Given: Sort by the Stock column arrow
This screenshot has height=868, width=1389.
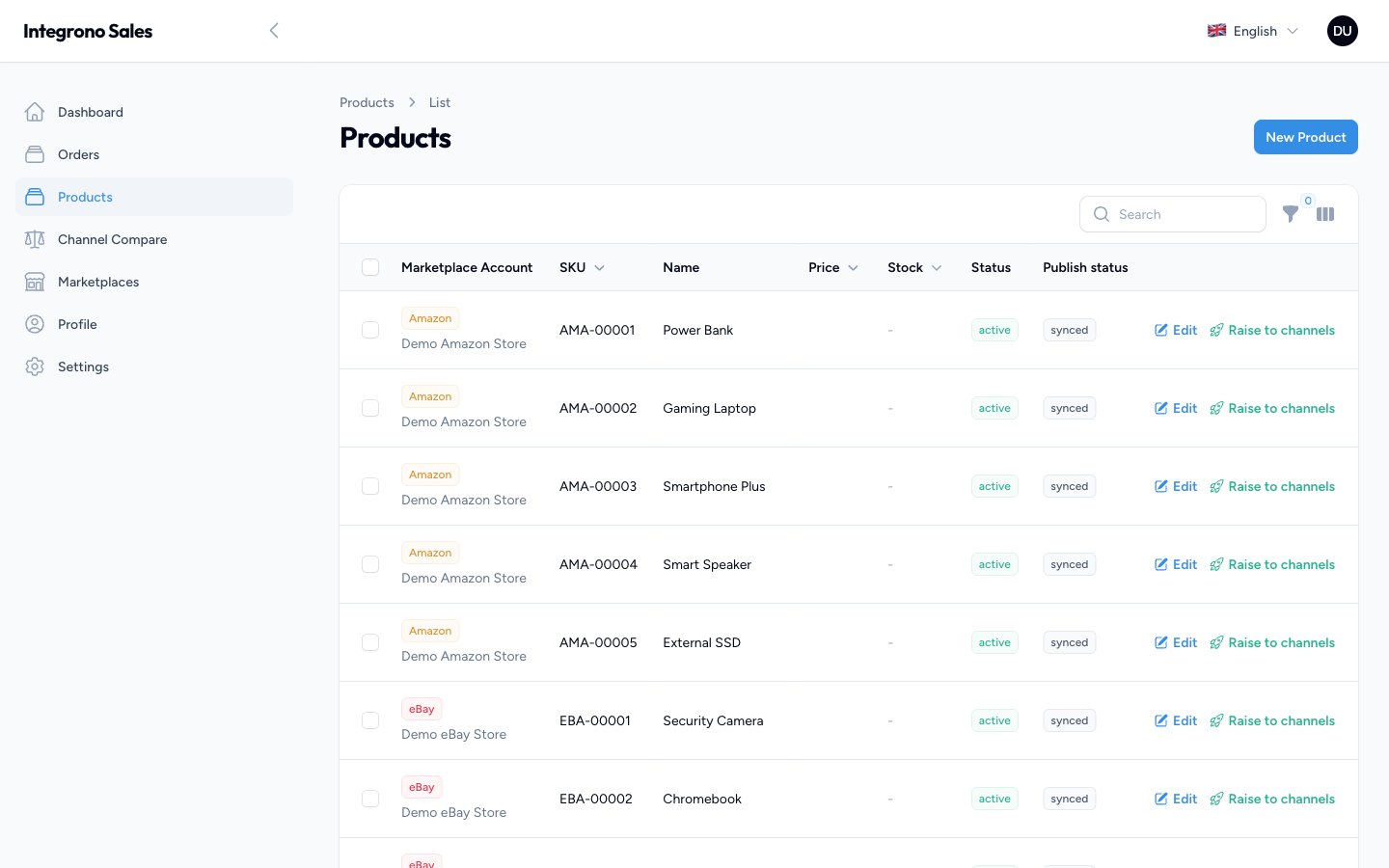Looking at the screenshot, I should pos(937,268).
